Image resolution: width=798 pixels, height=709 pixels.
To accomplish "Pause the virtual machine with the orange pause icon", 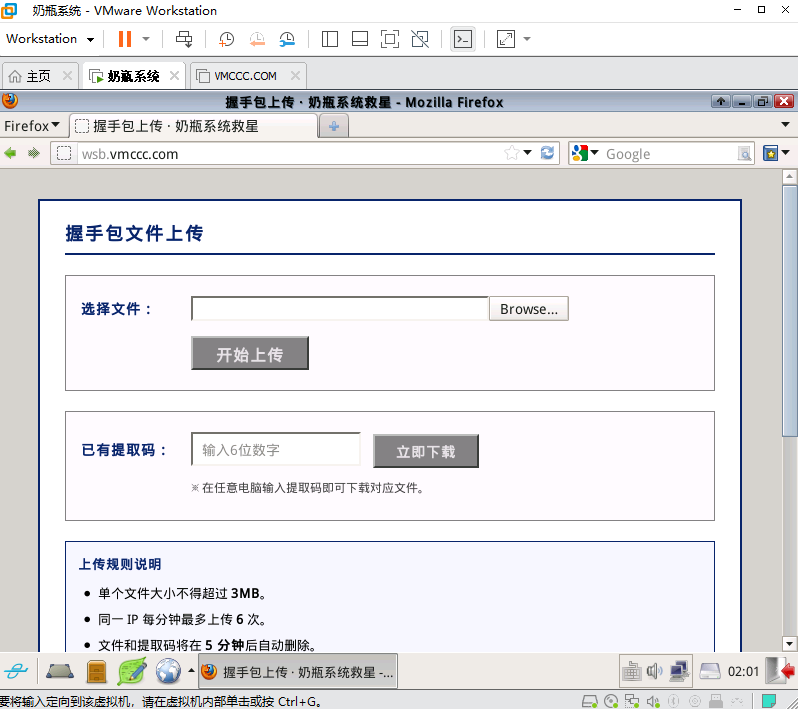I will click(x=125, y=39).
